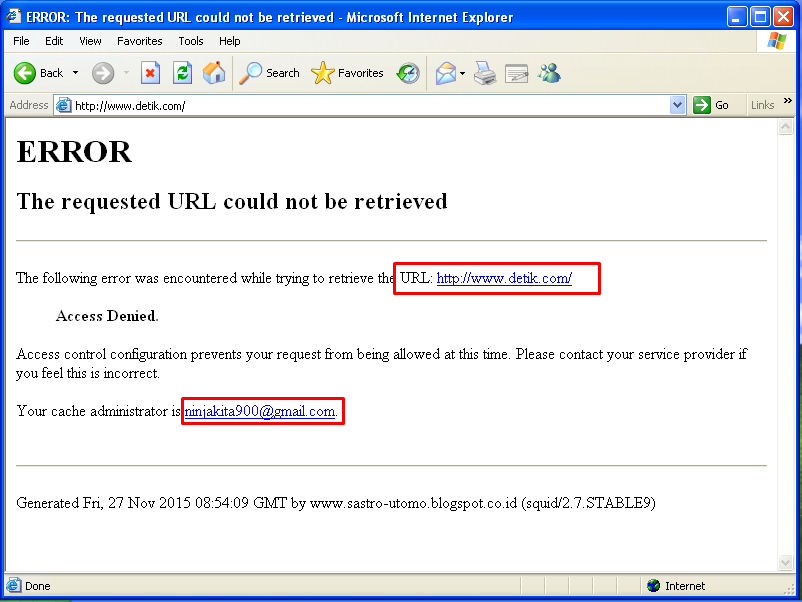Screen dimensions: 802x602
Task: Open the Help menu
Action: [x=230, y=41]
